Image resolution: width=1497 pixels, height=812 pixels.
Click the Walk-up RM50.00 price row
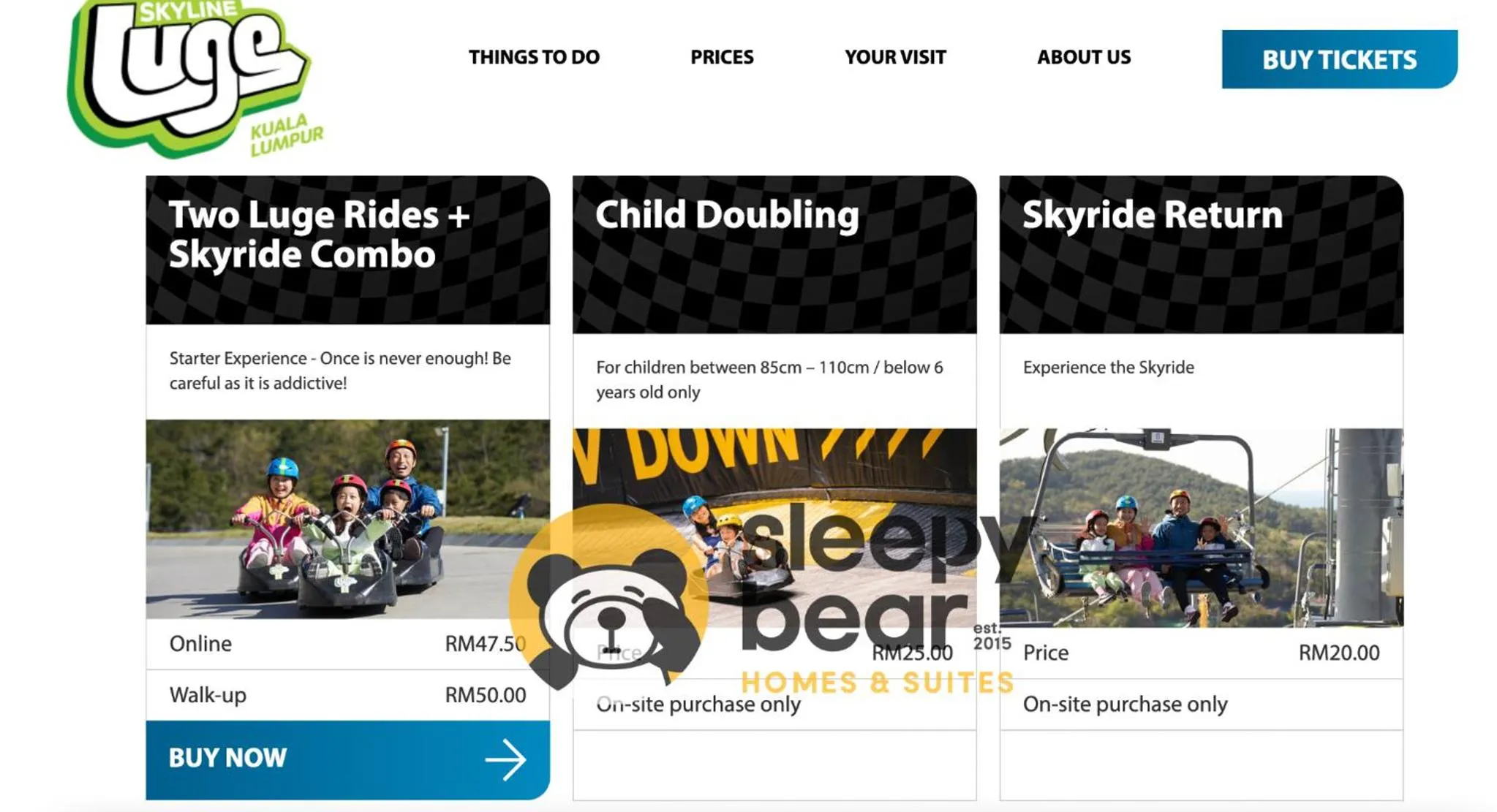coord(347,695)
